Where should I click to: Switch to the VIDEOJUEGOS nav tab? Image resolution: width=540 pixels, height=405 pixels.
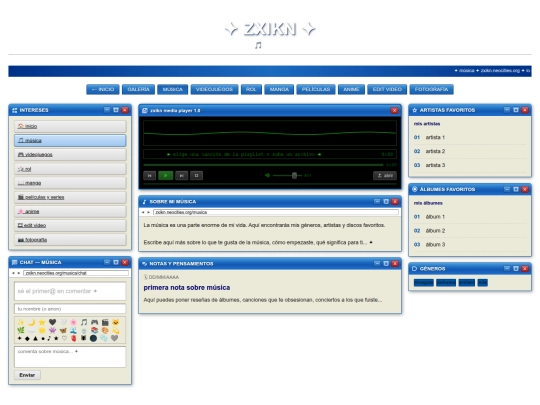click(214, 90)
